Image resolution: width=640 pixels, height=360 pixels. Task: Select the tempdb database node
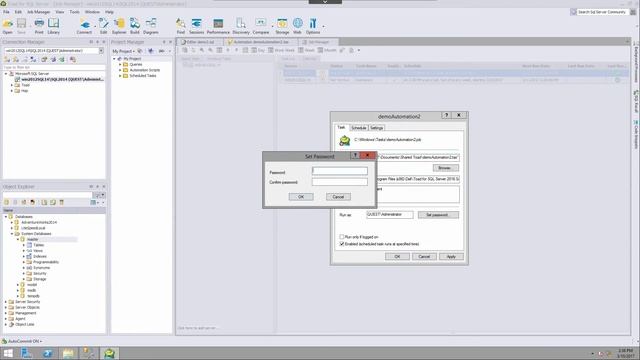pyautogui.click(x=33, y=296)
